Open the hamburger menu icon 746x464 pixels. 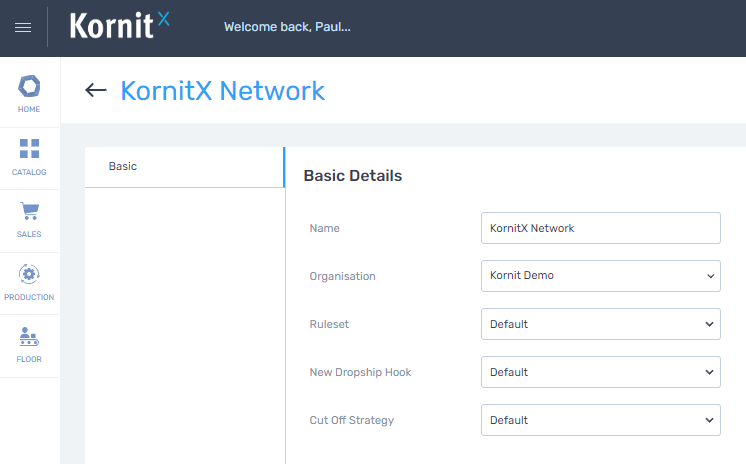[23, 28]
